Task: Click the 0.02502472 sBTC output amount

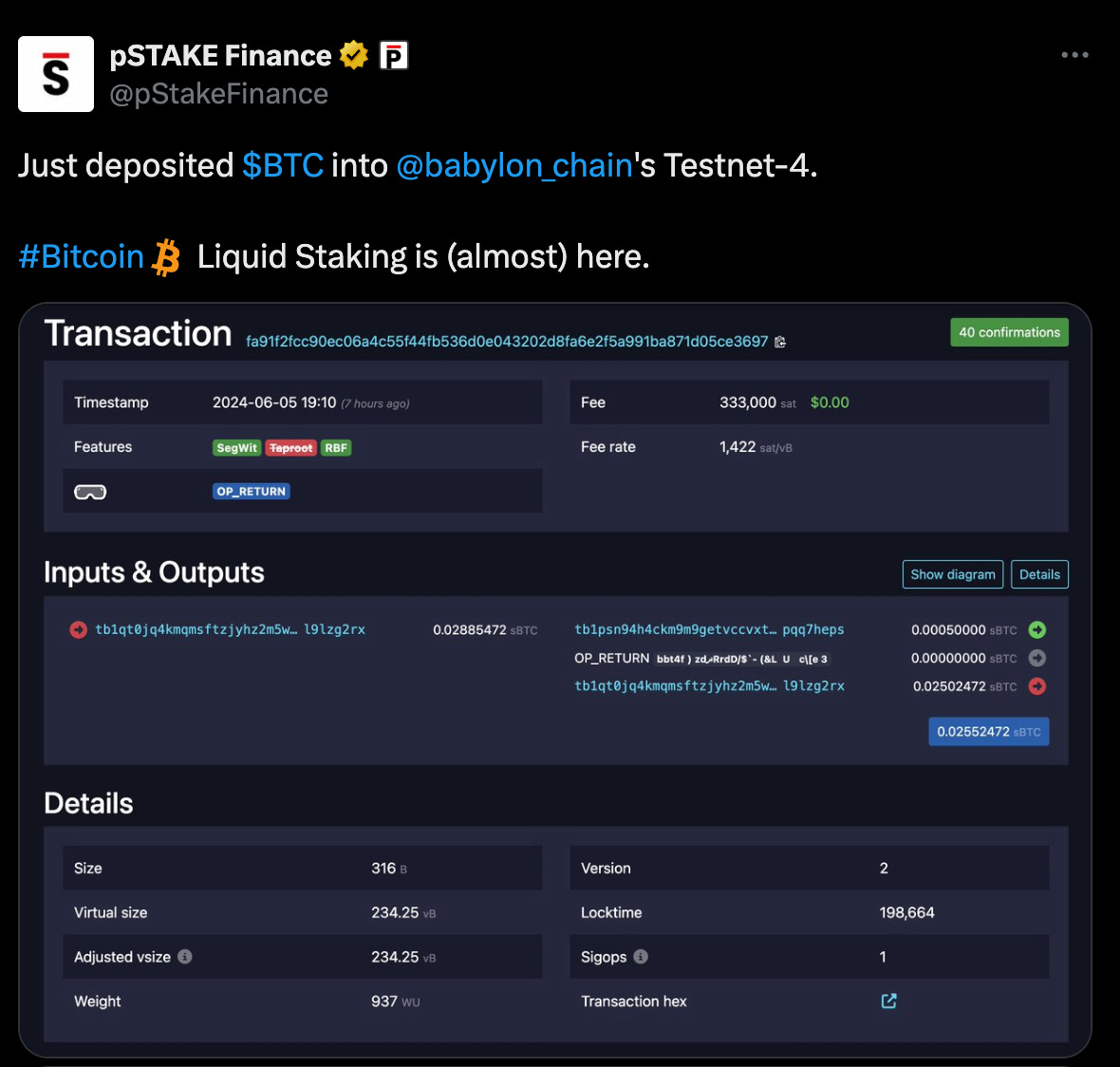Action: tap(965, 686)
